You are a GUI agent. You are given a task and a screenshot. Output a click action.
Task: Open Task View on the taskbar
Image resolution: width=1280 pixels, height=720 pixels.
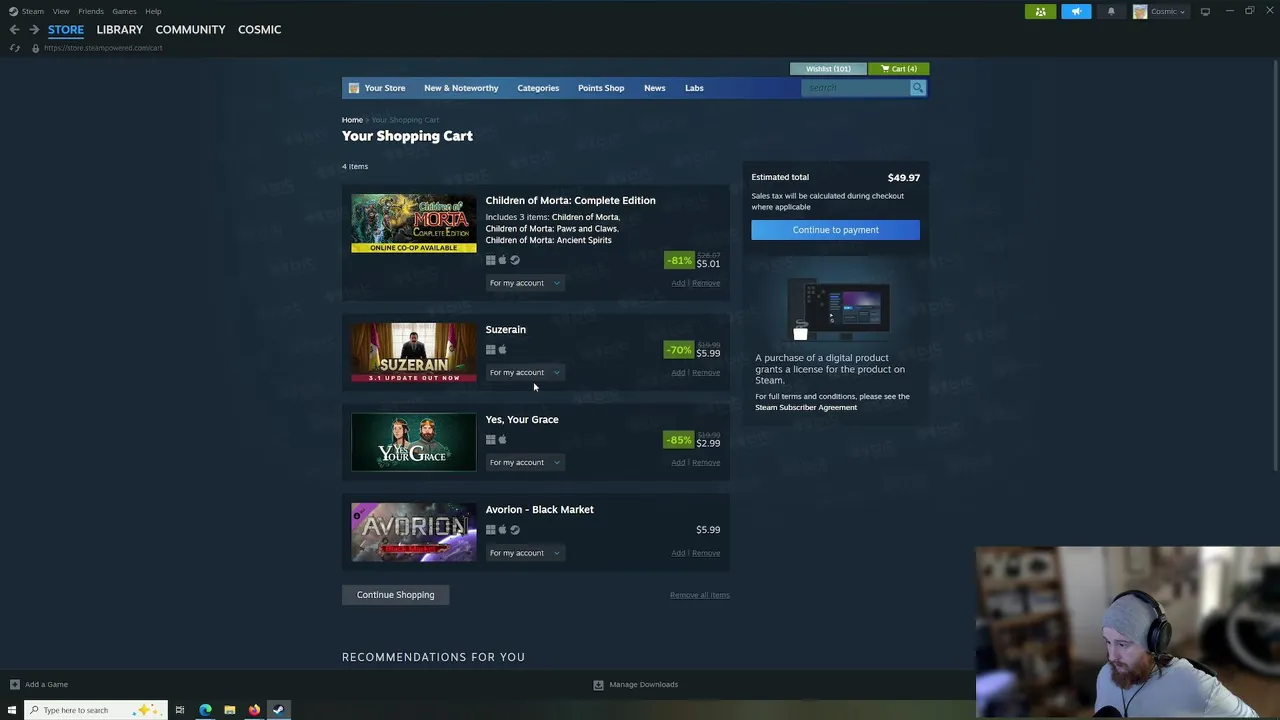[180, 710]
